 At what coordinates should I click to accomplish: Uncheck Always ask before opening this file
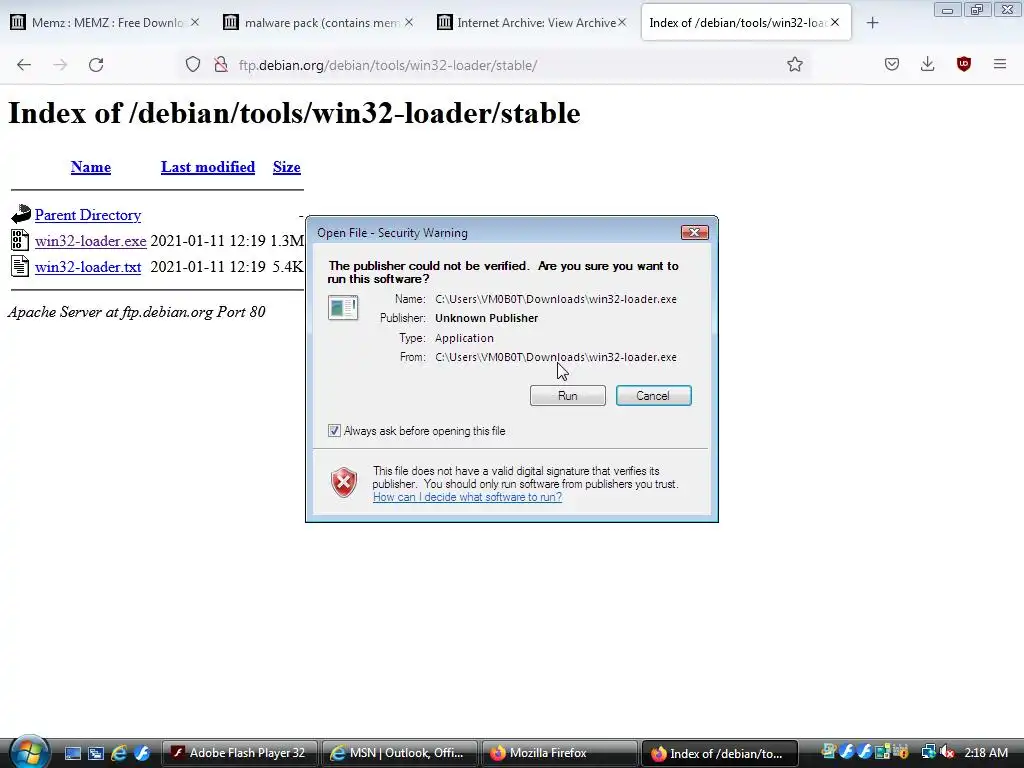334,431
